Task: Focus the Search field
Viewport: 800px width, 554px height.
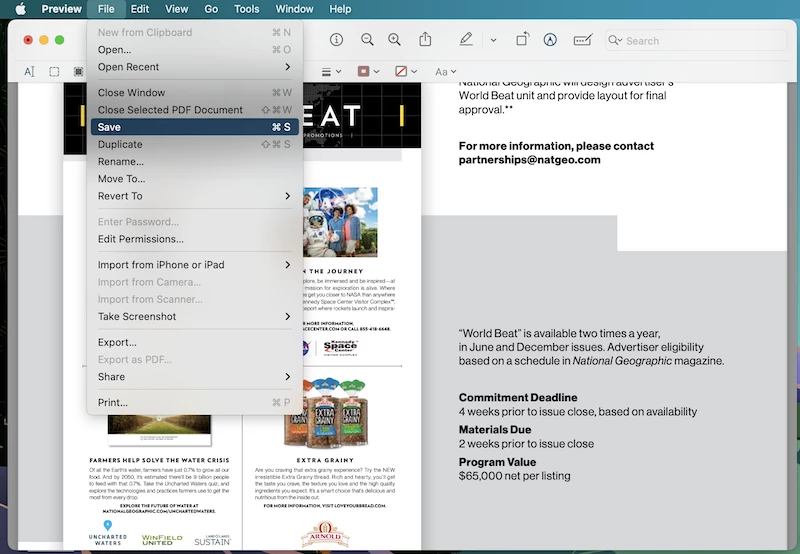Action: [695, 40]
